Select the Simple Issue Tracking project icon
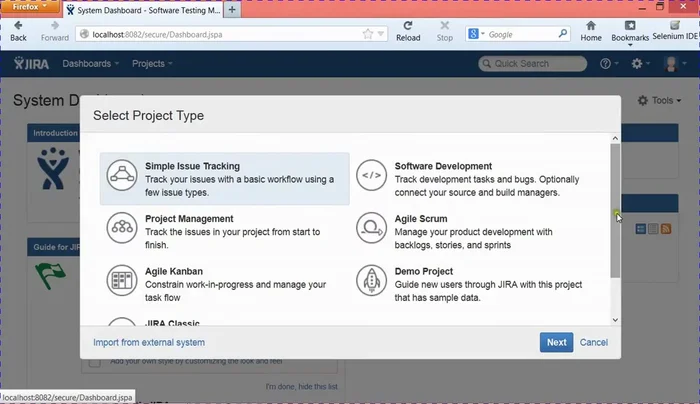Image resolution: width=700 pixels, height=404 pixels. [123, 175]
